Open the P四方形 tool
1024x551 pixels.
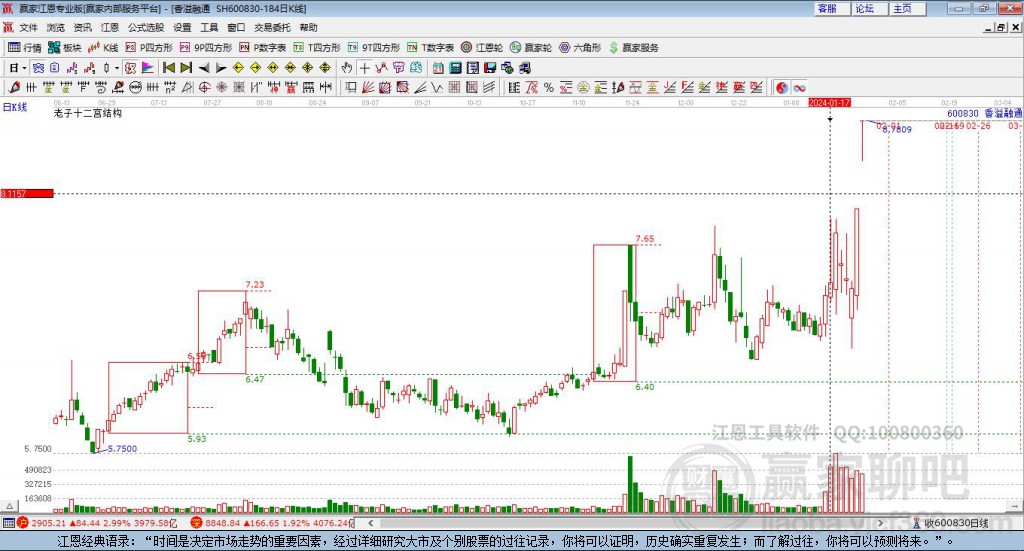tap(149, 48)
